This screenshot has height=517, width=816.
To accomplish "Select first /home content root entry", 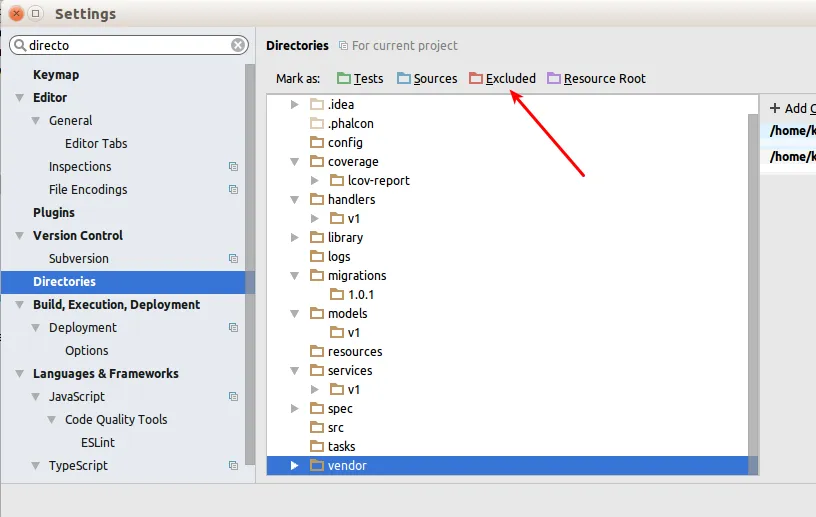I will click(790, 131).
